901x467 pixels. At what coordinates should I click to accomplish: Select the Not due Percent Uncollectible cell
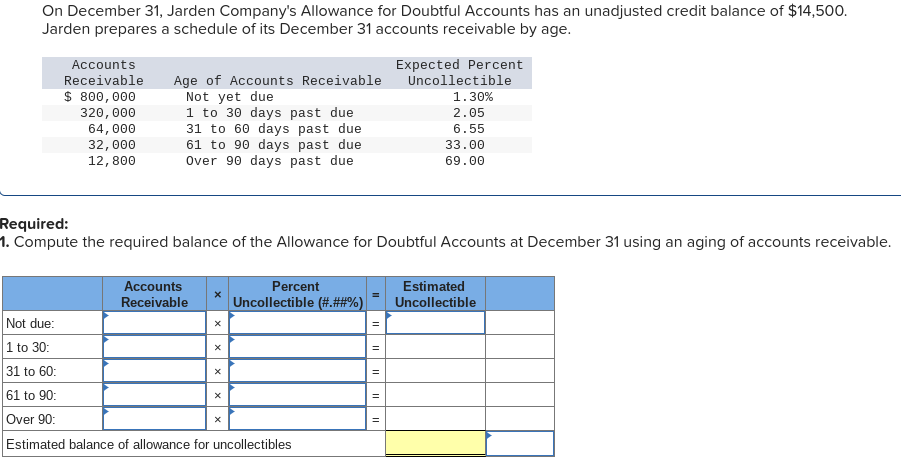point(298,323)
